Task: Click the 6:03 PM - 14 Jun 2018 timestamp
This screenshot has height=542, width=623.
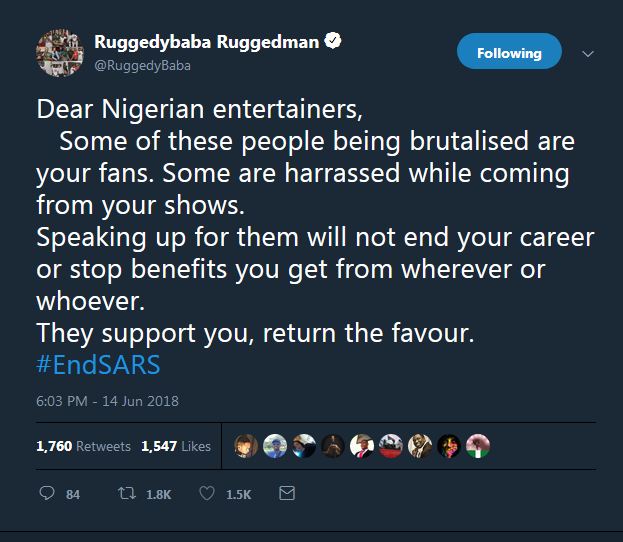Action: 107,401
